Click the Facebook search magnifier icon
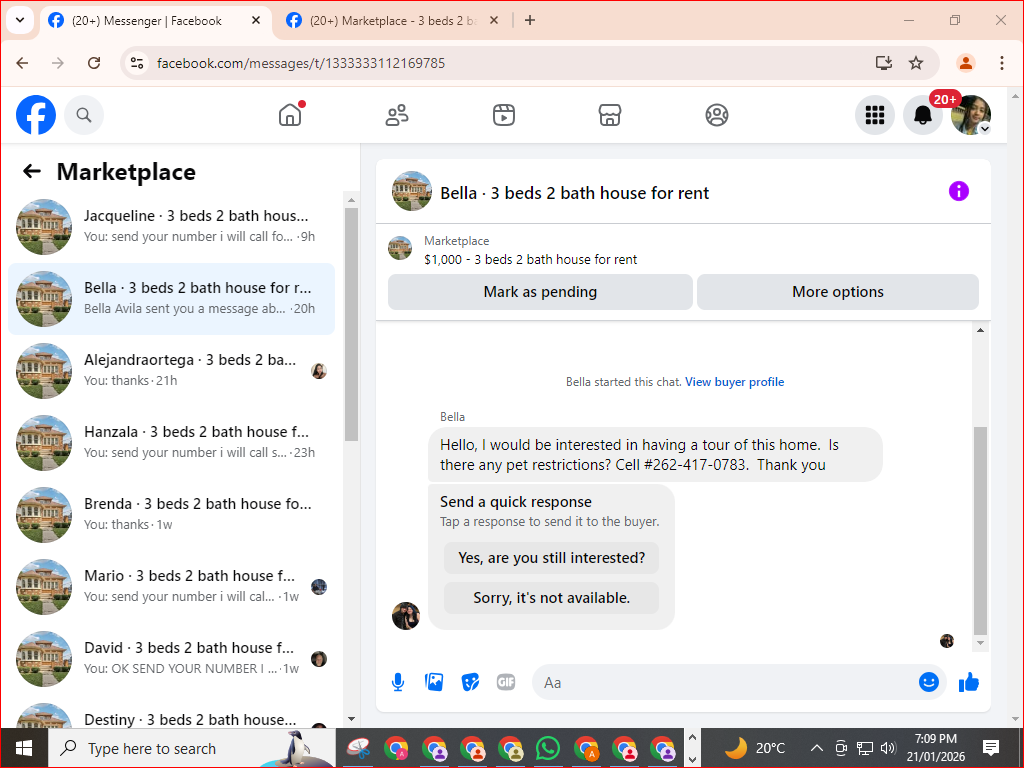Screen dimensions: 1024x768 [84, 115]
